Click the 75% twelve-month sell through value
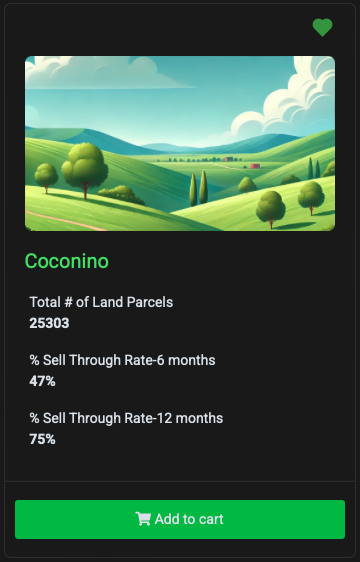 (42, 439)
